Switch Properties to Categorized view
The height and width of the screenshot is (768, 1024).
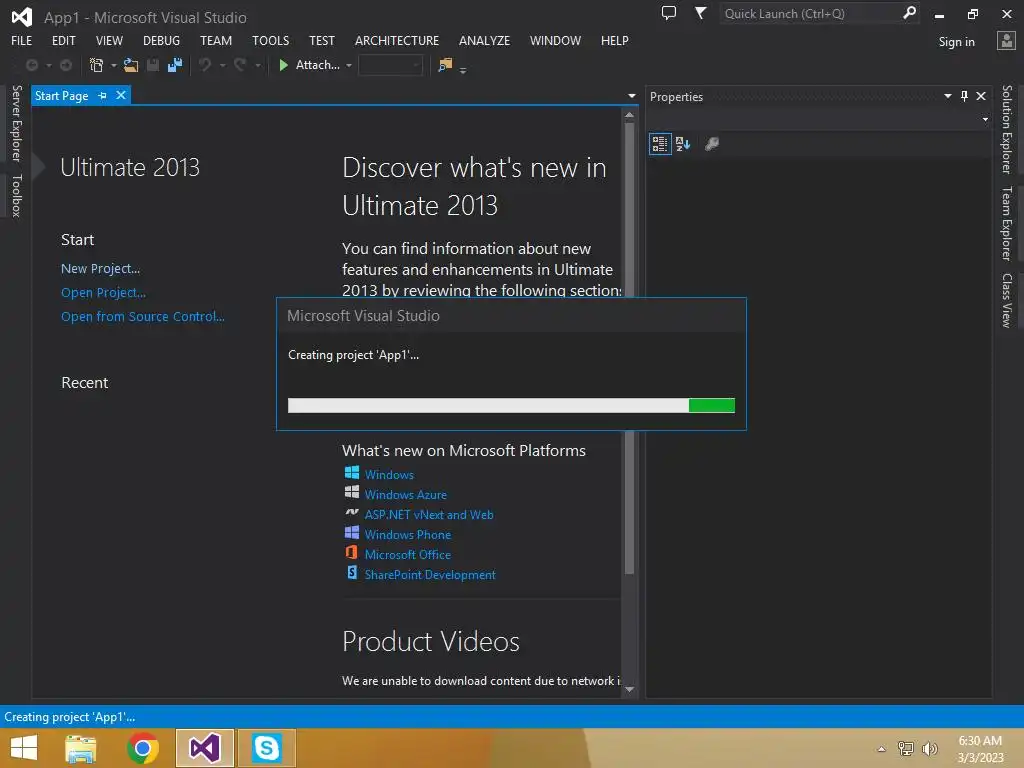pyautogui.click(x=660, y=144)
